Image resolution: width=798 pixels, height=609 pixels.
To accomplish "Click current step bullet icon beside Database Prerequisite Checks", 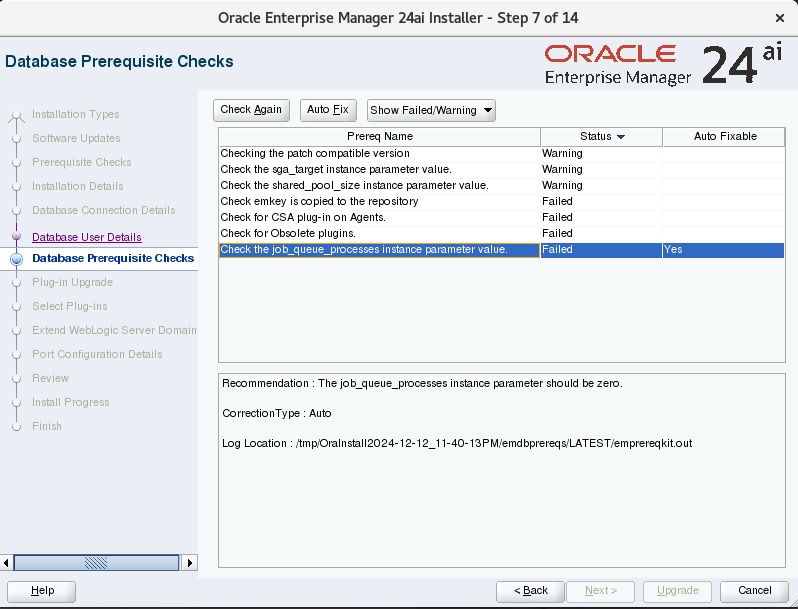I will (16, 259).
